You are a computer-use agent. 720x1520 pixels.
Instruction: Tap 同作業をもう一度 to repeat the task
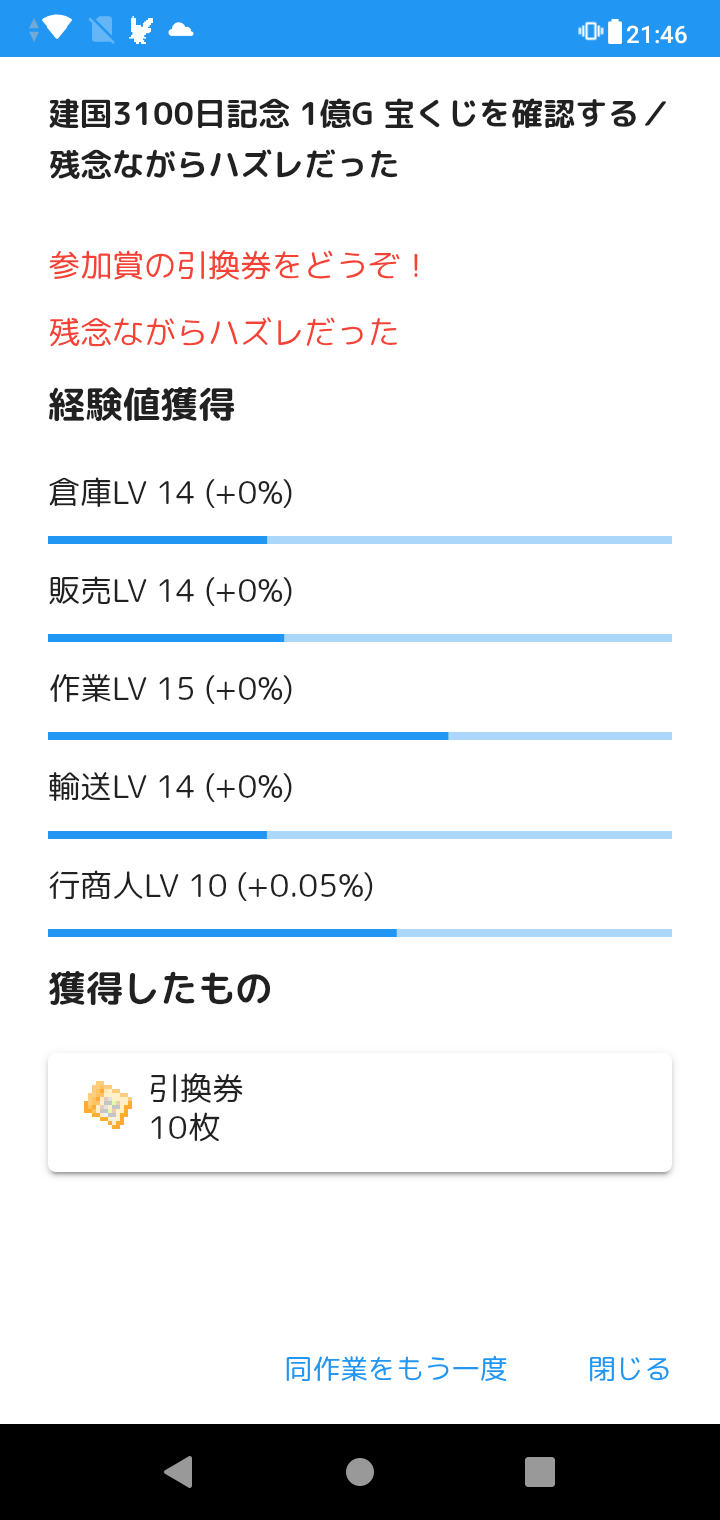click(x=396, y=1368)
